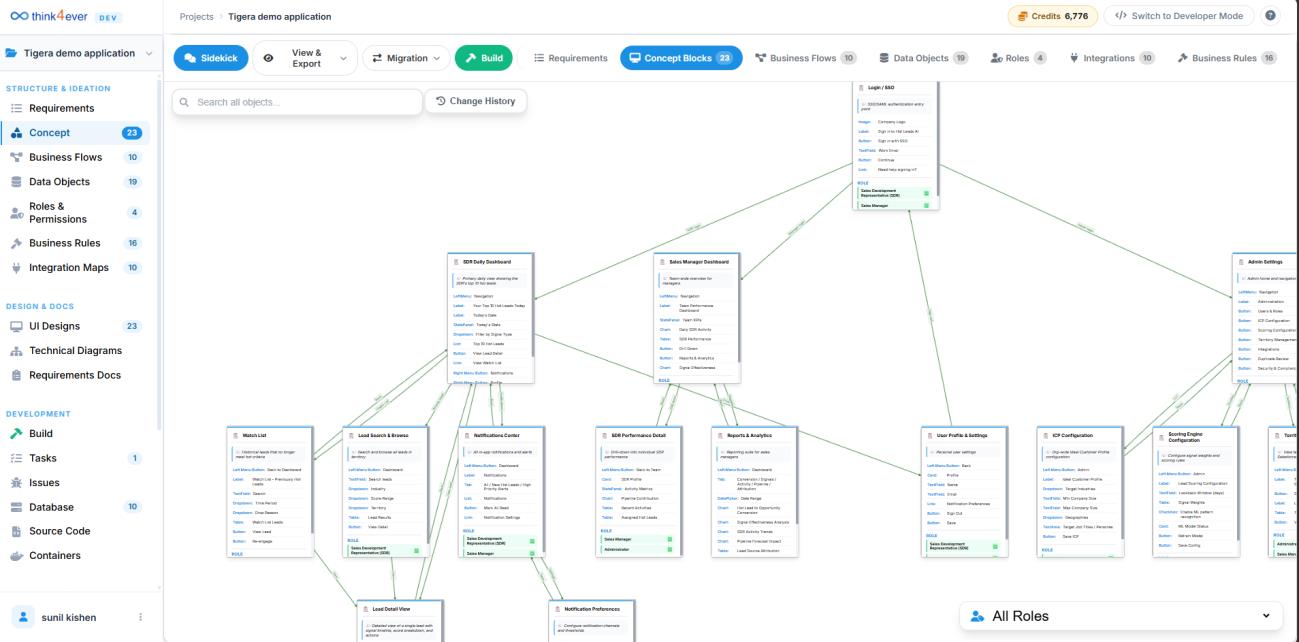The width and height of the screenshot is (1299, 642).
Task: Select the Scoring Engine Configuration block
Action: click(x=1197, y=491)
